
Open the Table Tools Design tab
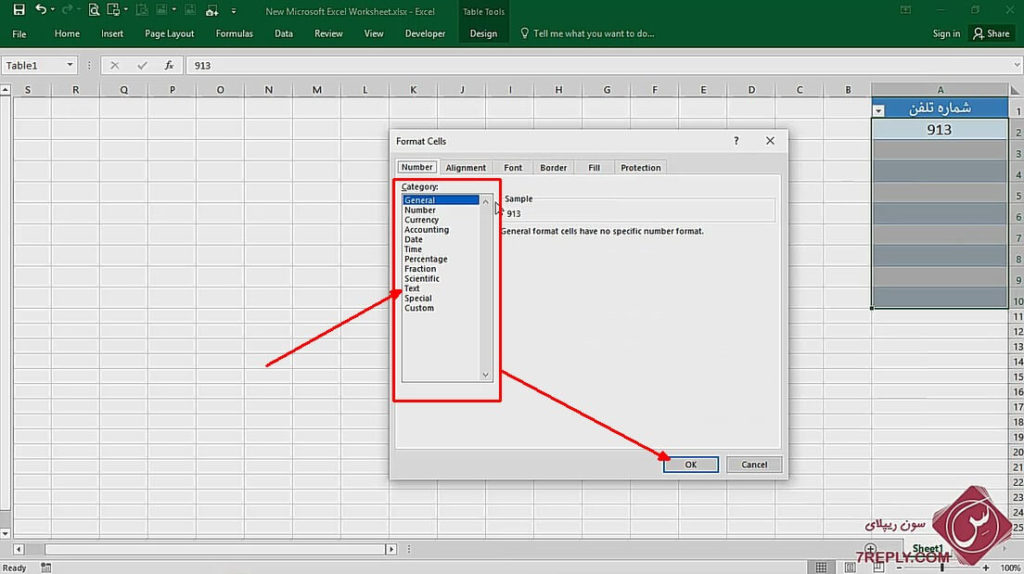(483, 33)
